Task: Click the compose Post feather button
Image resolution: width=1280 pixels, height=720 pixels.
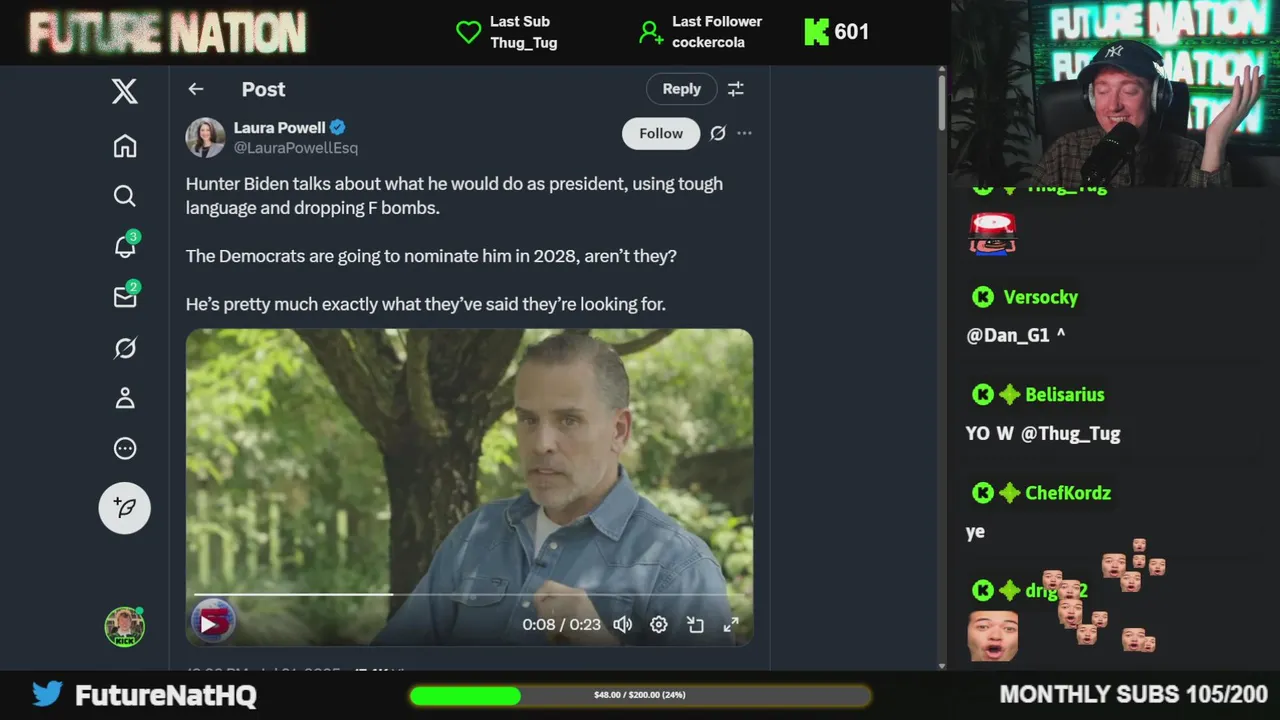Action: 124,508
